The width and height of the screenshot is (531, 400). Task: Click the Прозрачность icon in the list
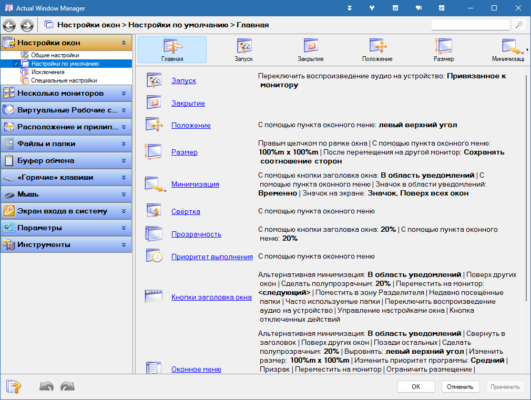tap(154, 234)
